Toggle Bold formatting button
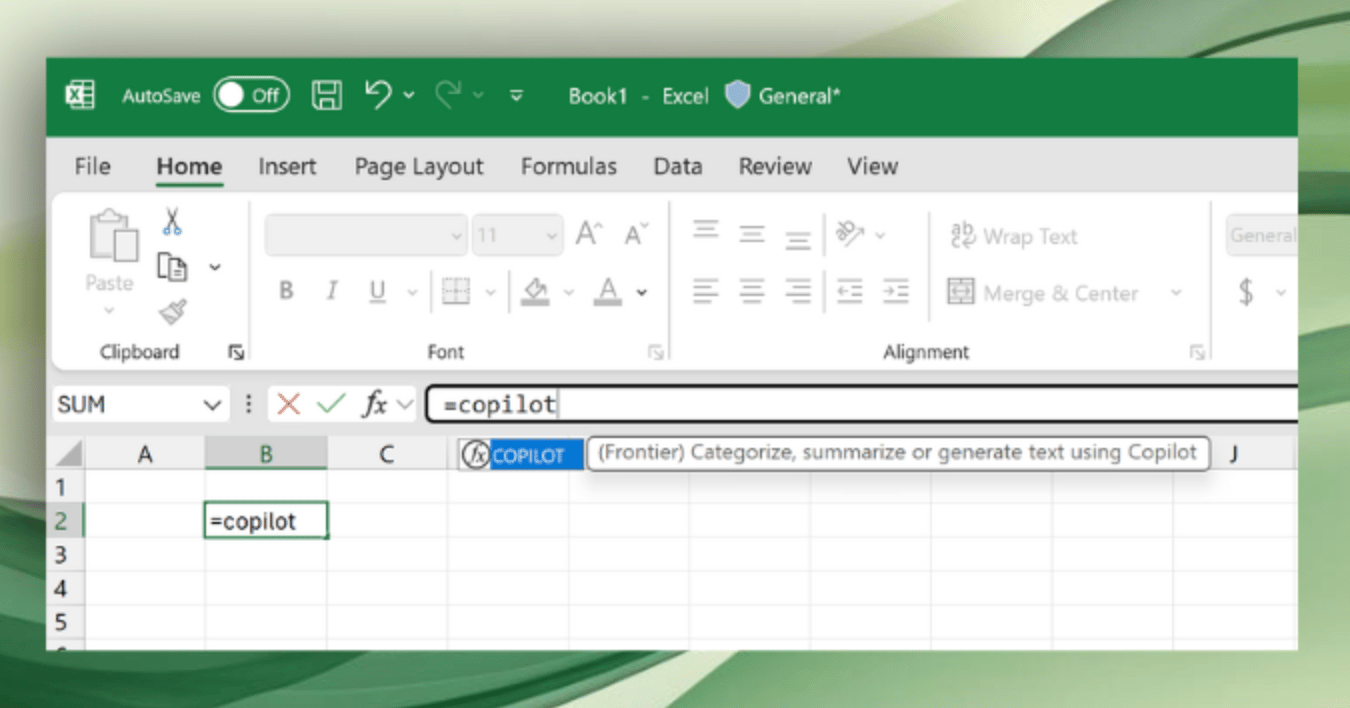This screenshot has width=1350, height=708. pyautogui.click(x=286, y=292)
